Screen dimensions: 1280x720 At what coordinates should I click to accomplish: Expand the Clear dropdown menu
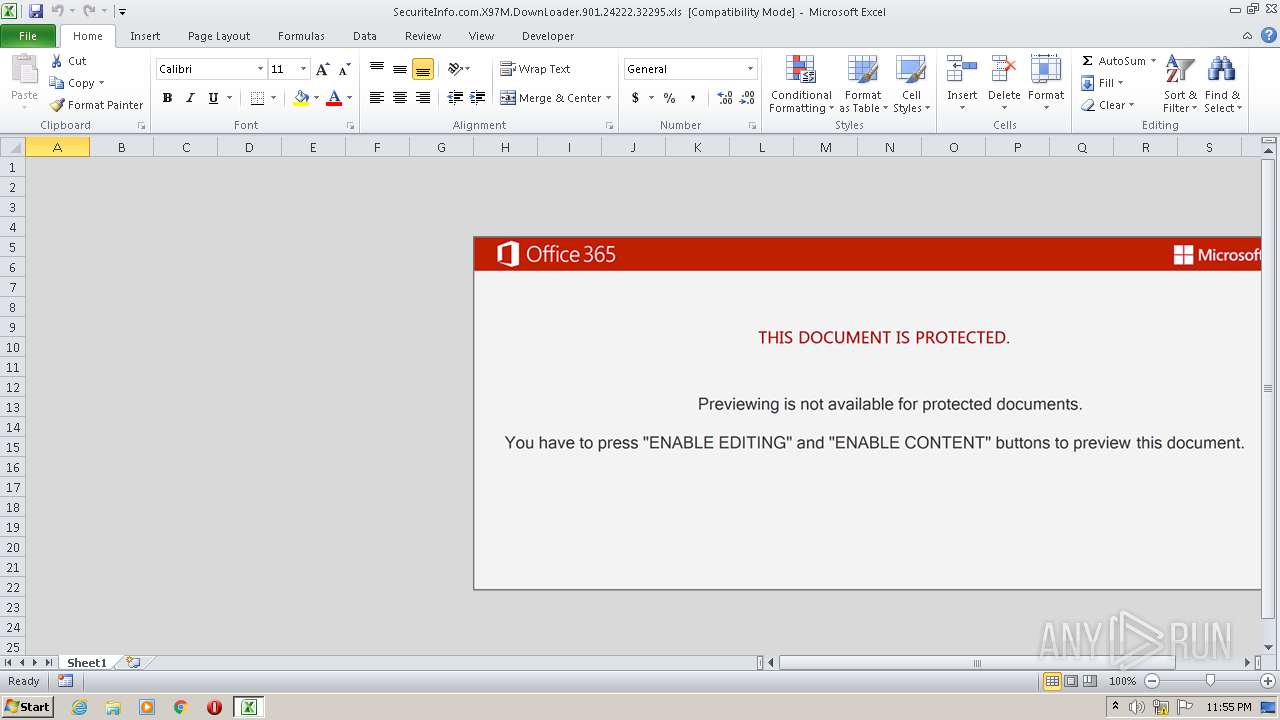point(1131,105)
